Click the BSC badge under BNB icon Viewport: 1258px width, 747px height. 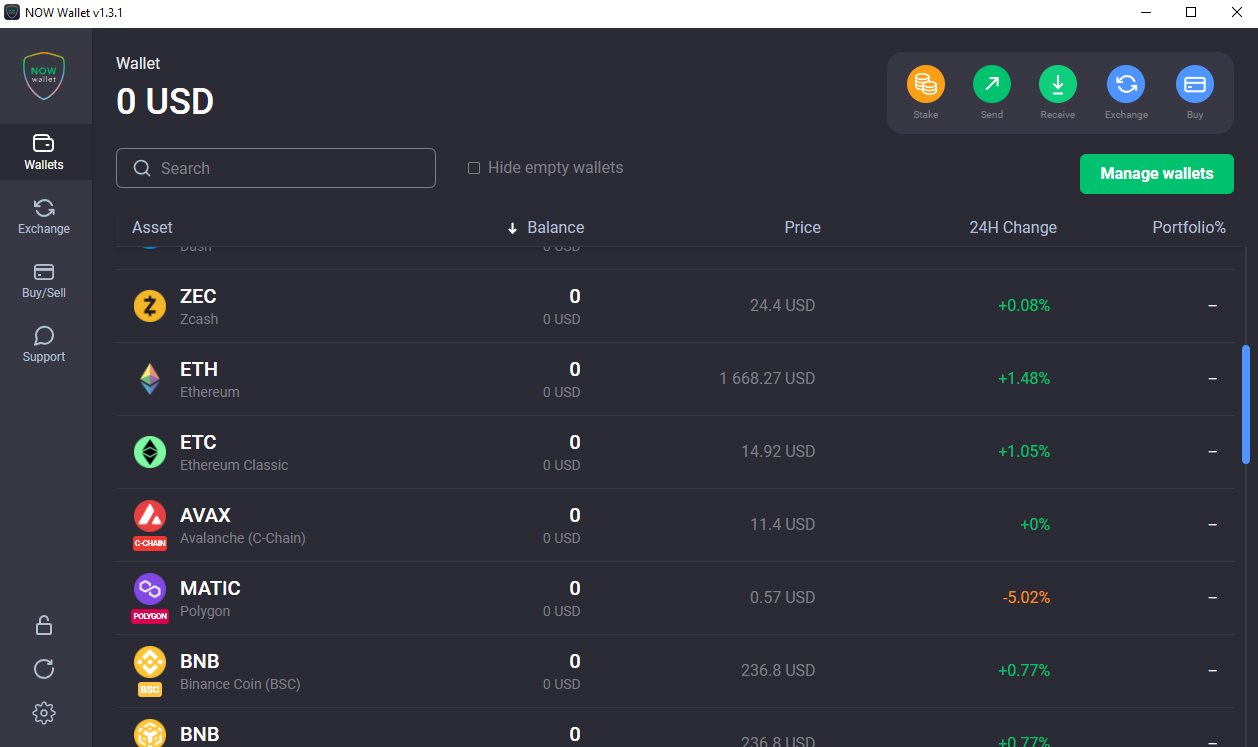(x=150, y=689)
